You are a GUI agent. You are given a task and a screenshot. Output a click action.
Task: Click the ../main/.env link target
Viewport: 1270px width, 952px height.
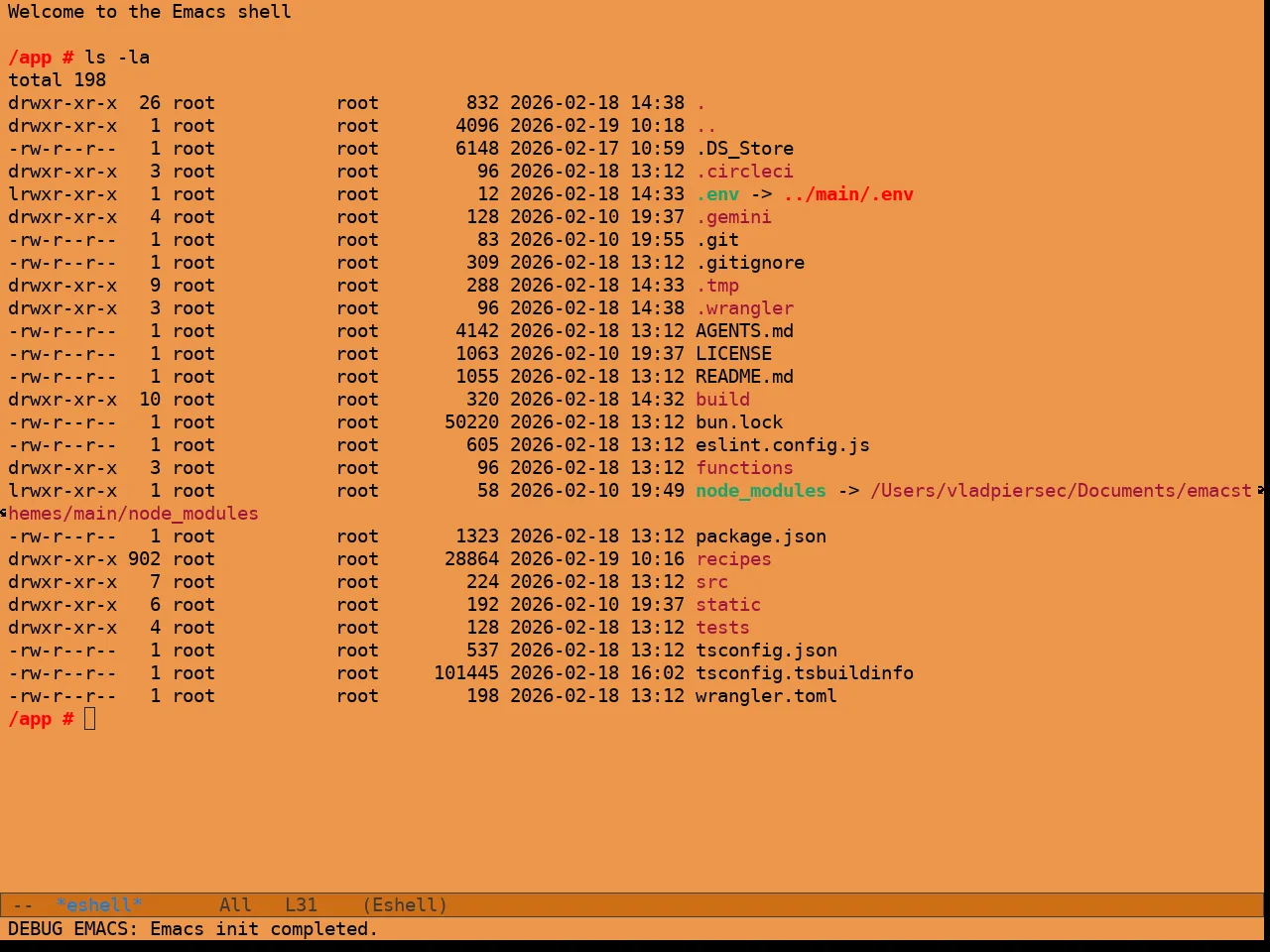(x=848, y=194)
